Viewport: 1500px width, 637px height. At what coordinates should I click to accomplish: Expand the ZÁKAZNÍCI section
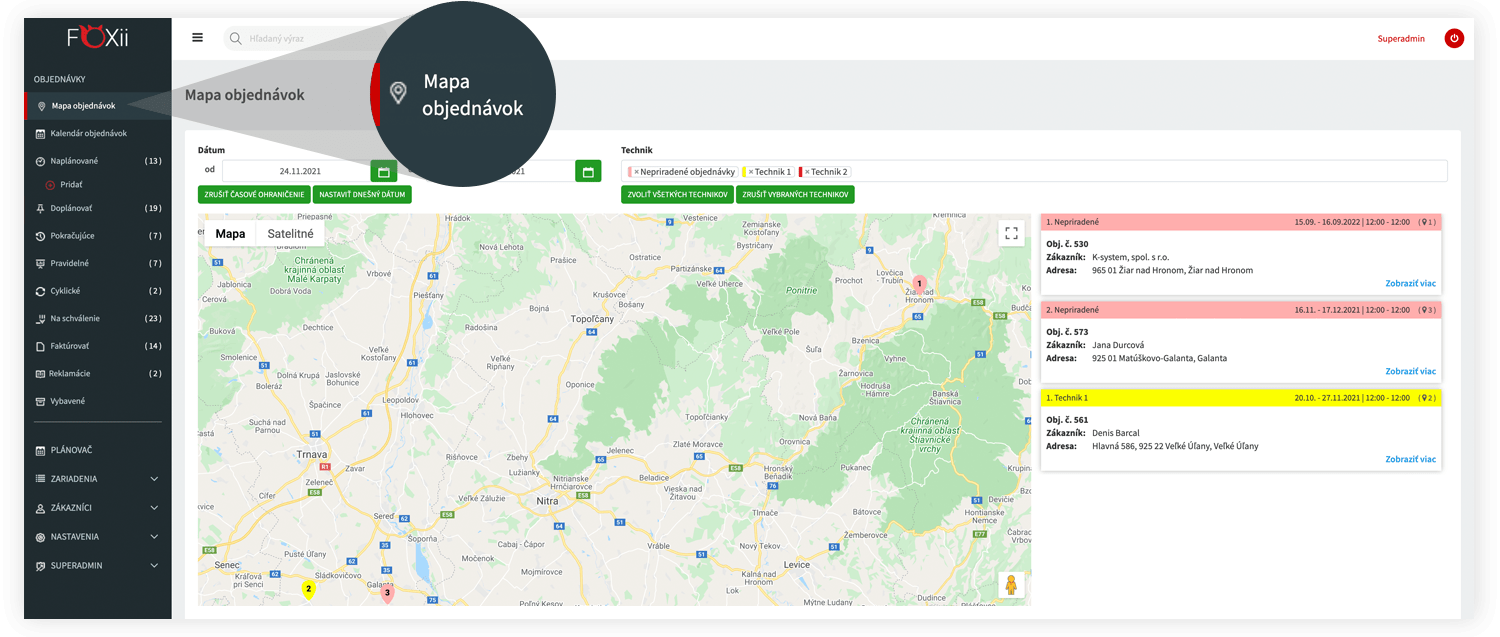click(97, 508)
